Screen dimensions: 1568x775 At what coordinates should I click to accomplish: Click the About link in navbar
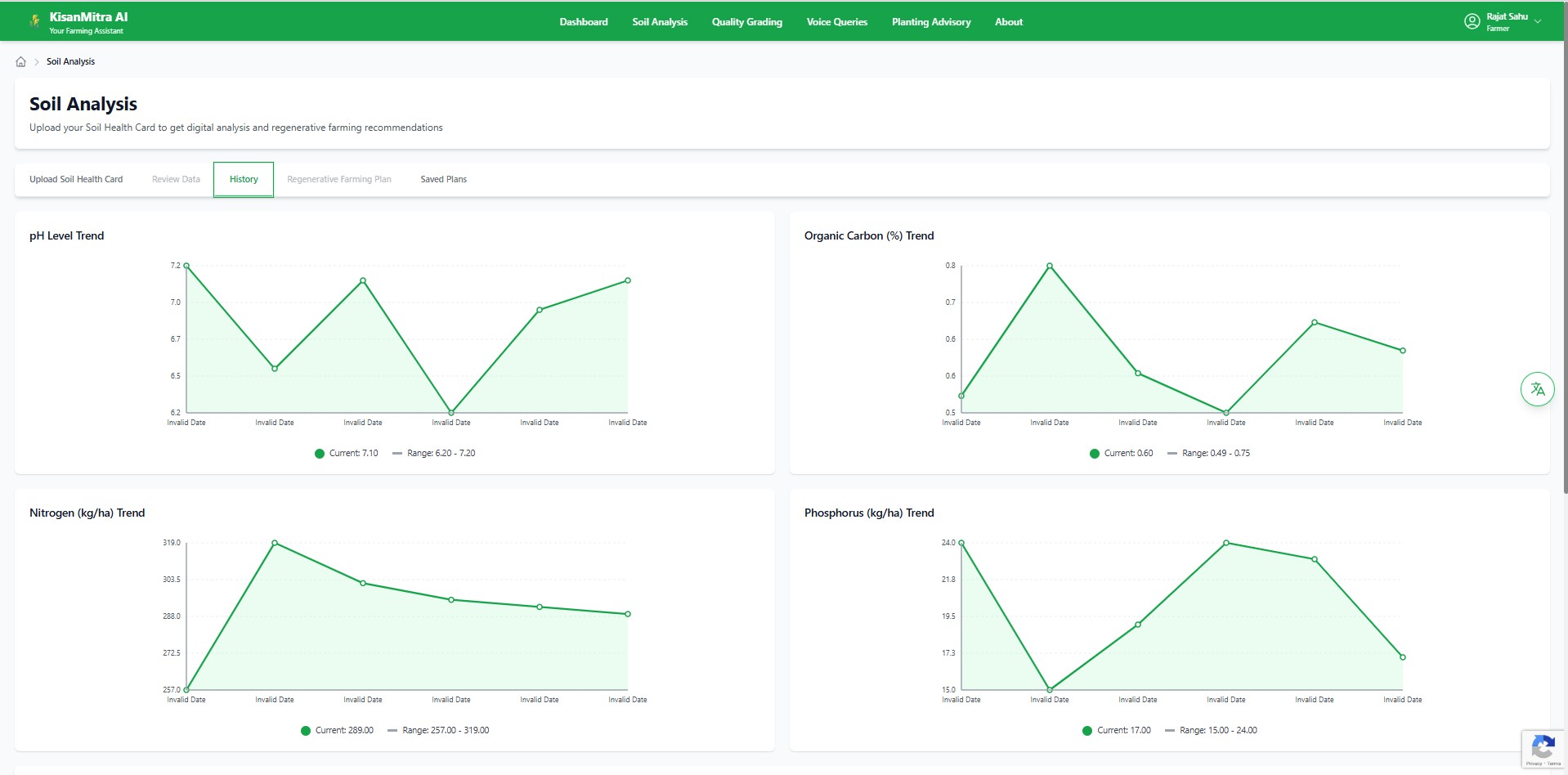click(x=1009, y=22)
